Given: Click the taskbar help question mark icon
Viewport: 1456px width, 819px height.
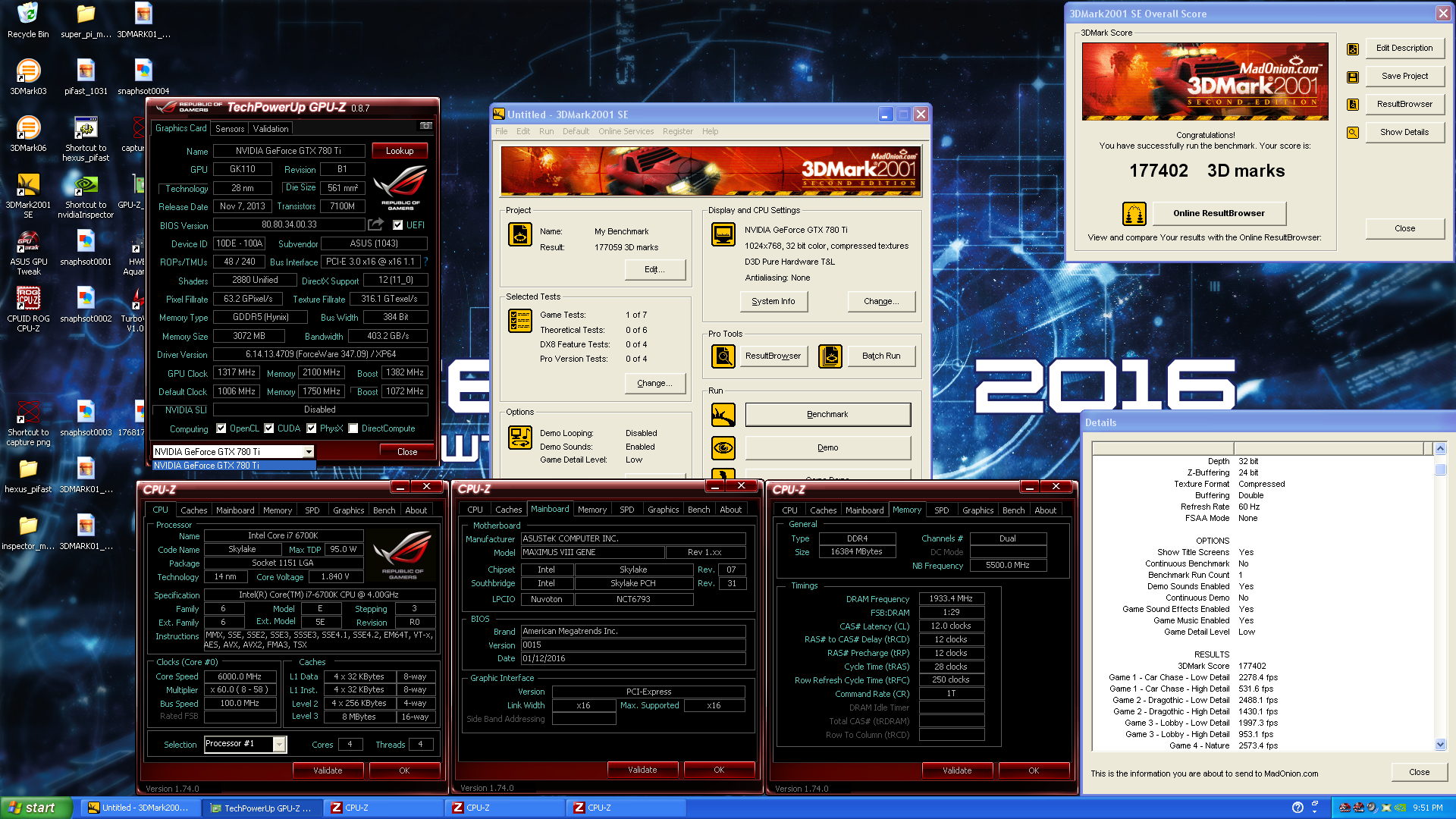Looking at the screenshot, I should tap(1298, 808).
